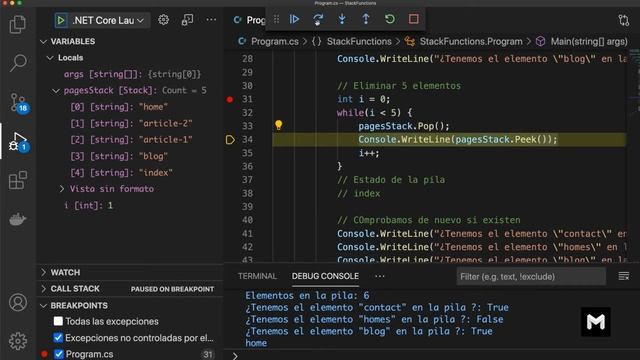Open the compare changes icon in editor title
This screenshot has height=360, width=640.
[x=623, y=20]
